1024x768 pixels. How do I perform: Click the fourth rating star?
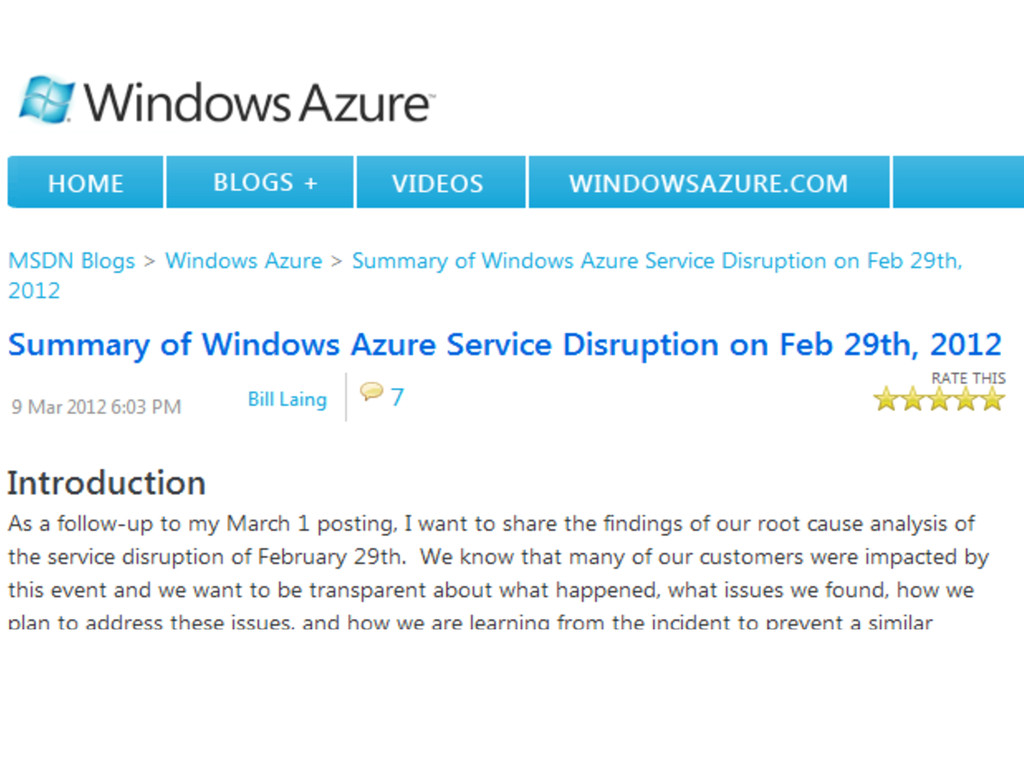pos(965,400)
